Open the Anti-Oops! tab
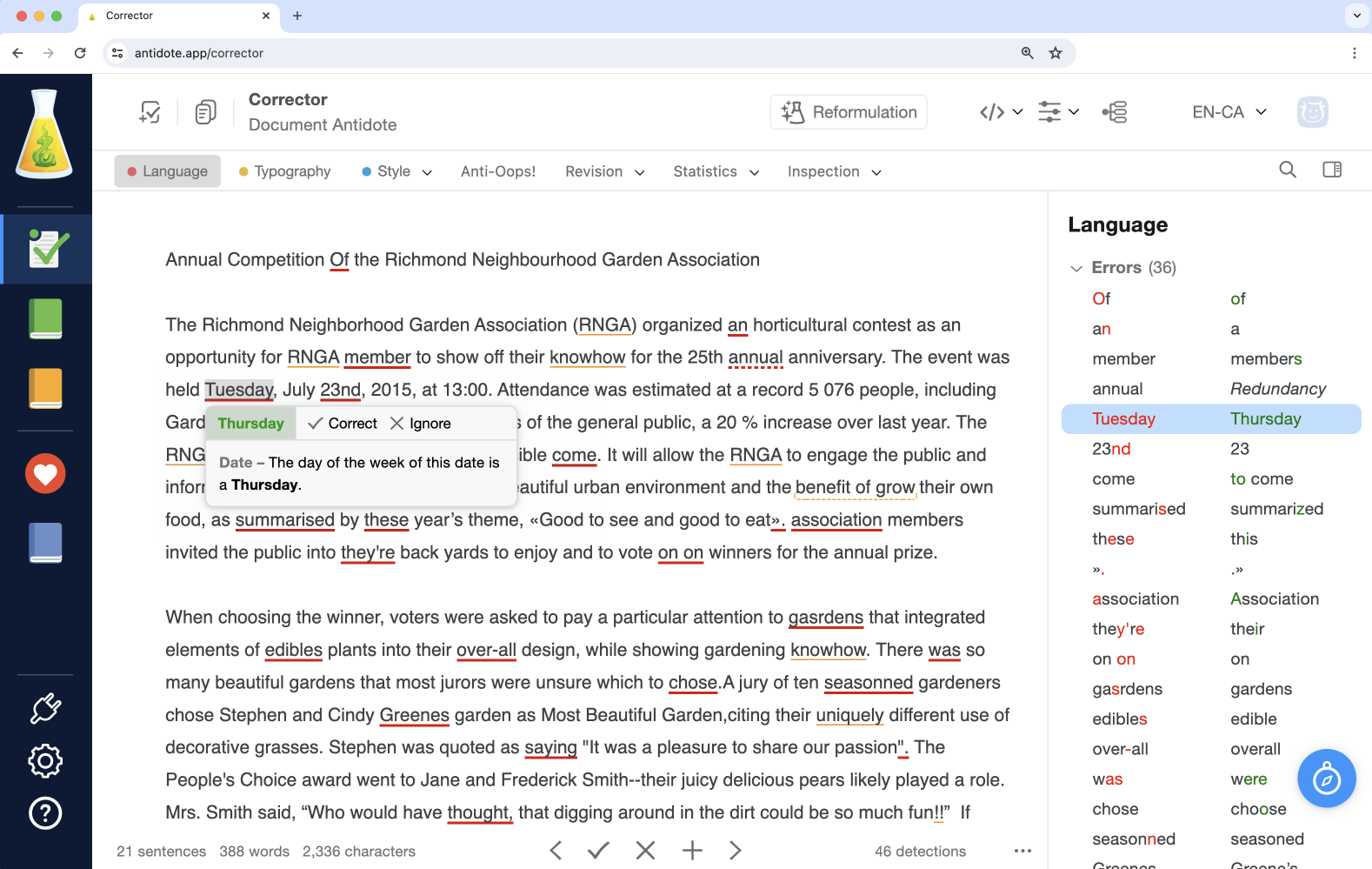Screen dimensions: 1372x869 coord(498,171)
